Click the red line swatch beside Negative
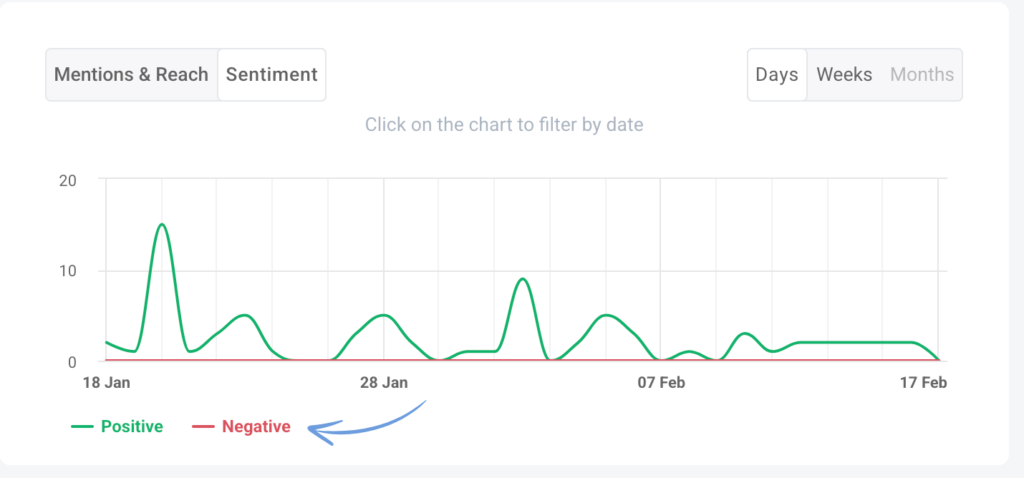Screen dimensions: 1024x478 (x=203, y=427)
